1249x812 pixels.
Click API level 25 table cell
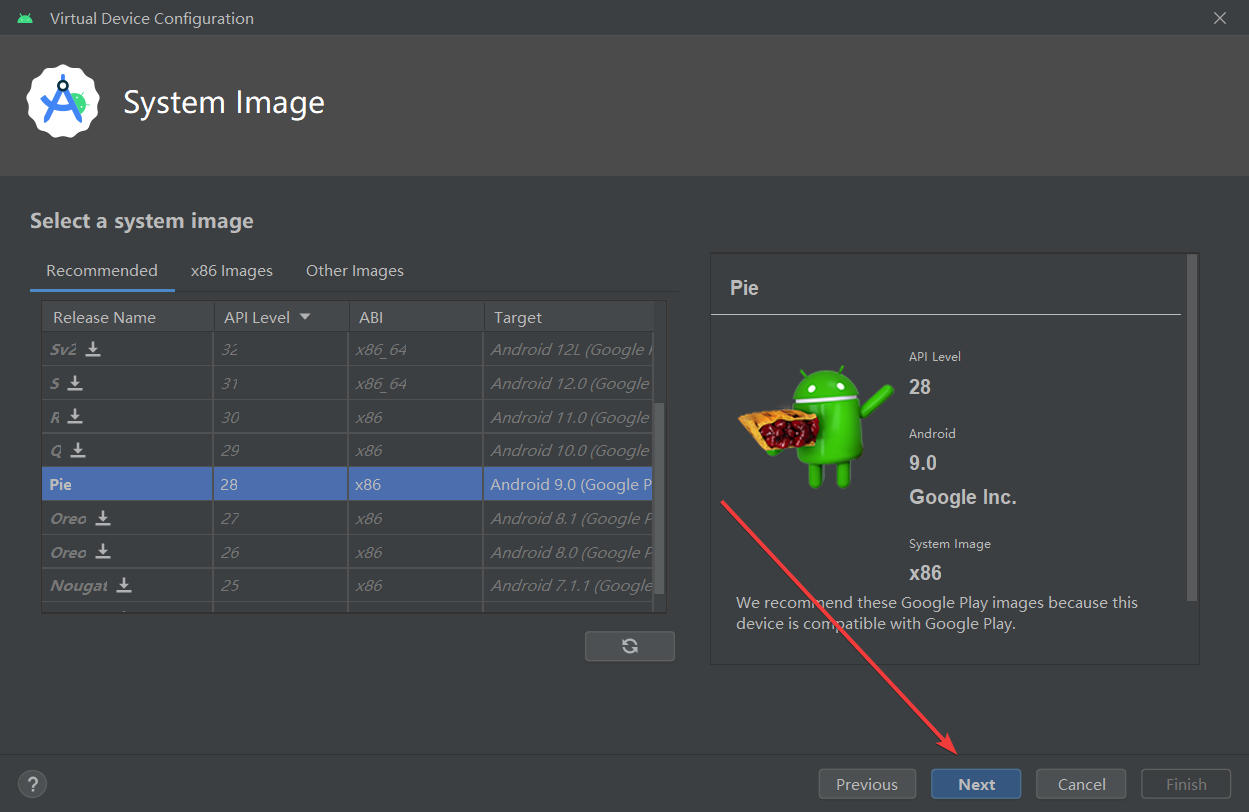point(281,585)
